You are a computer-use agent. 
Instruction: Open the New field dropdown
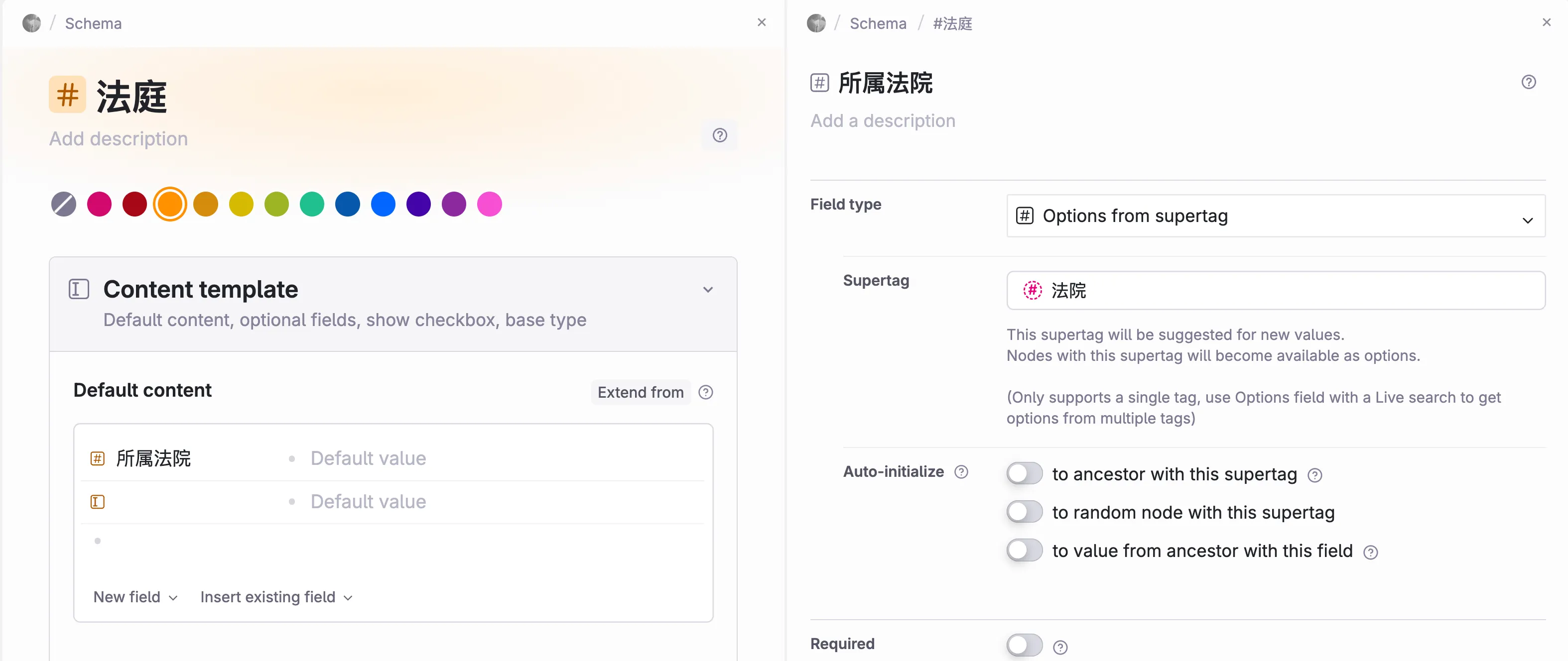click(135, 597)
